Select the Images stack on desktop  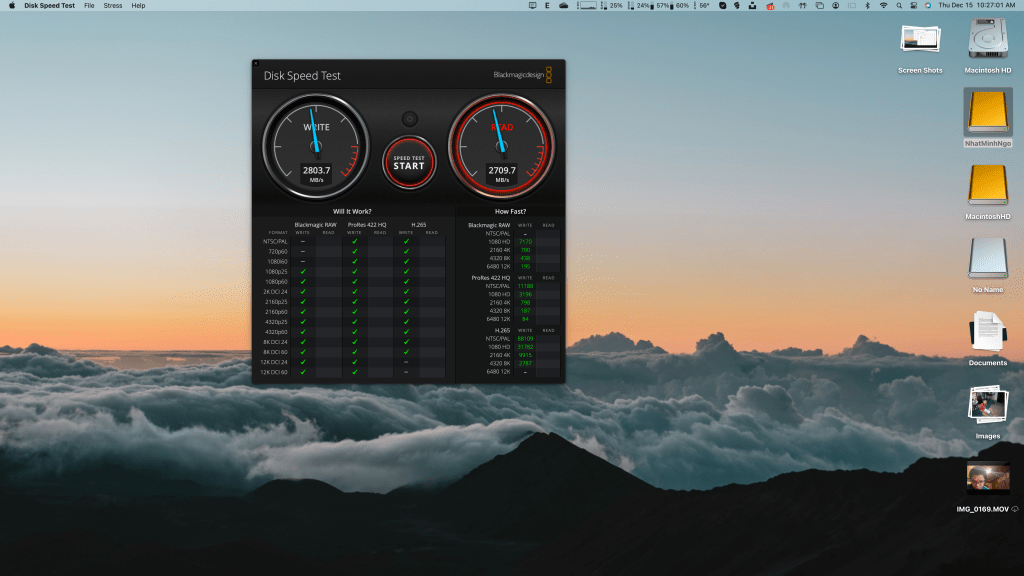988,406
